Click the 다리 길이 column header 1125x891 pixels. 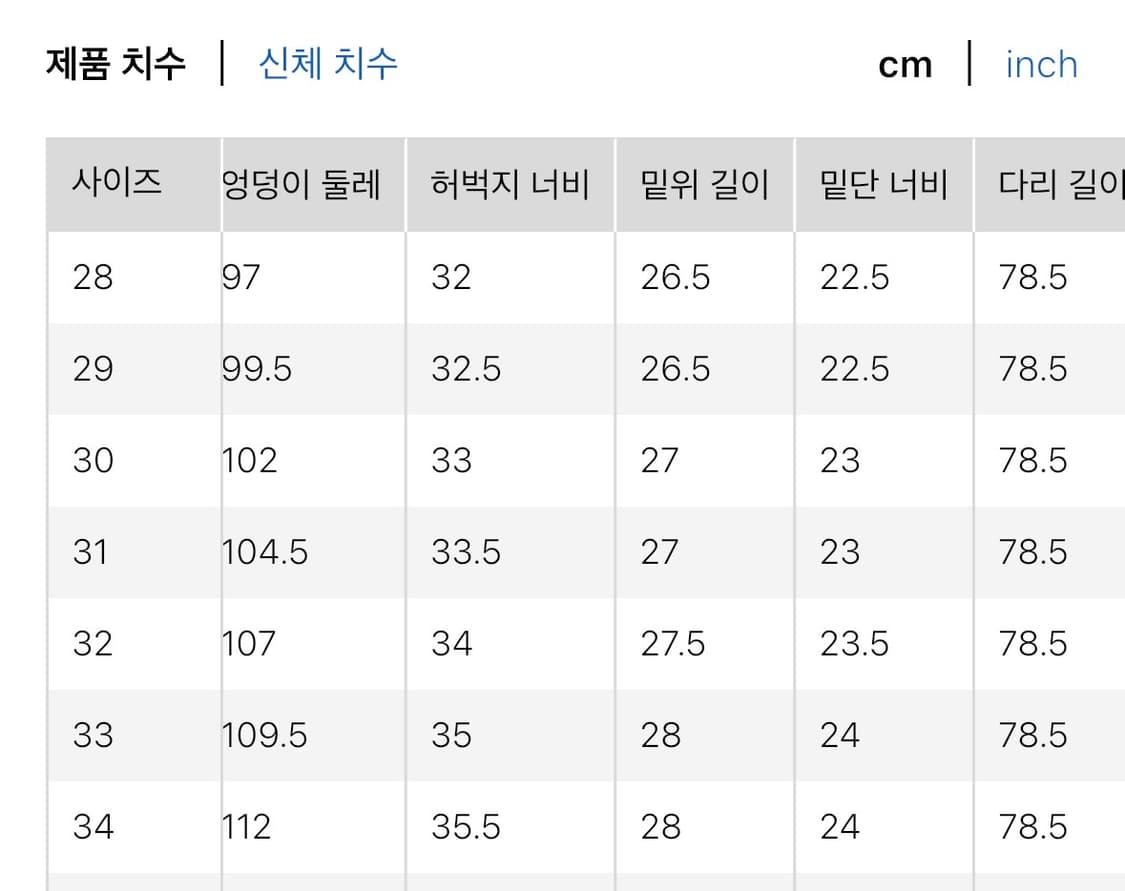tap(1060, 185)
